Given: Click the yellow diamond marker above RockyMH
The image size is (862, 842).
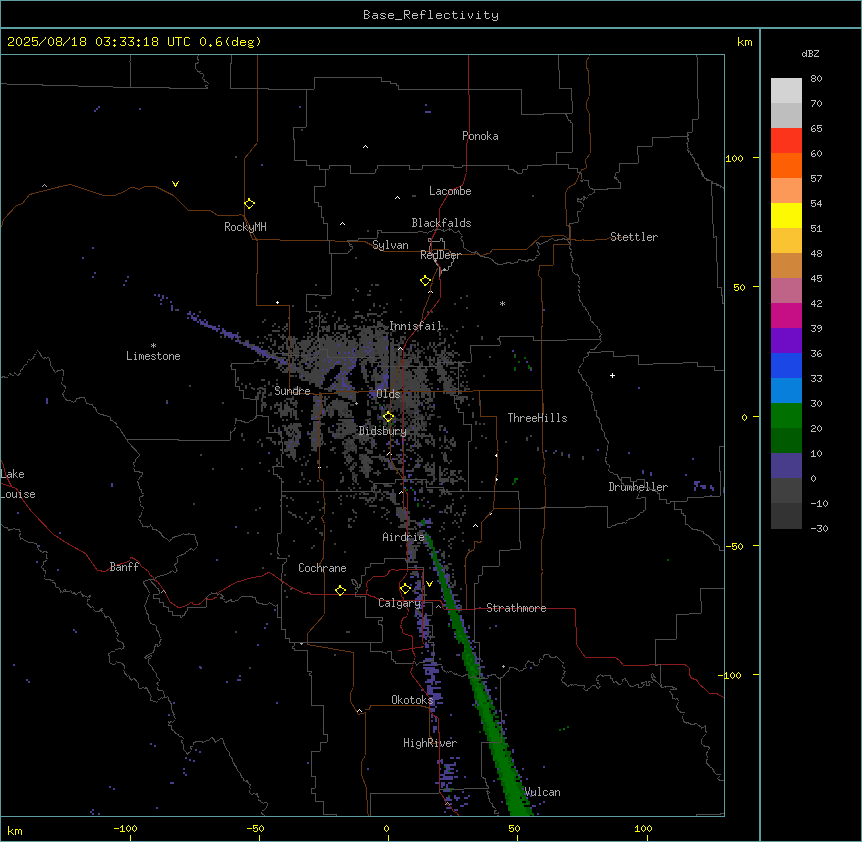Looking at the screenshot, I should (249, 203).
